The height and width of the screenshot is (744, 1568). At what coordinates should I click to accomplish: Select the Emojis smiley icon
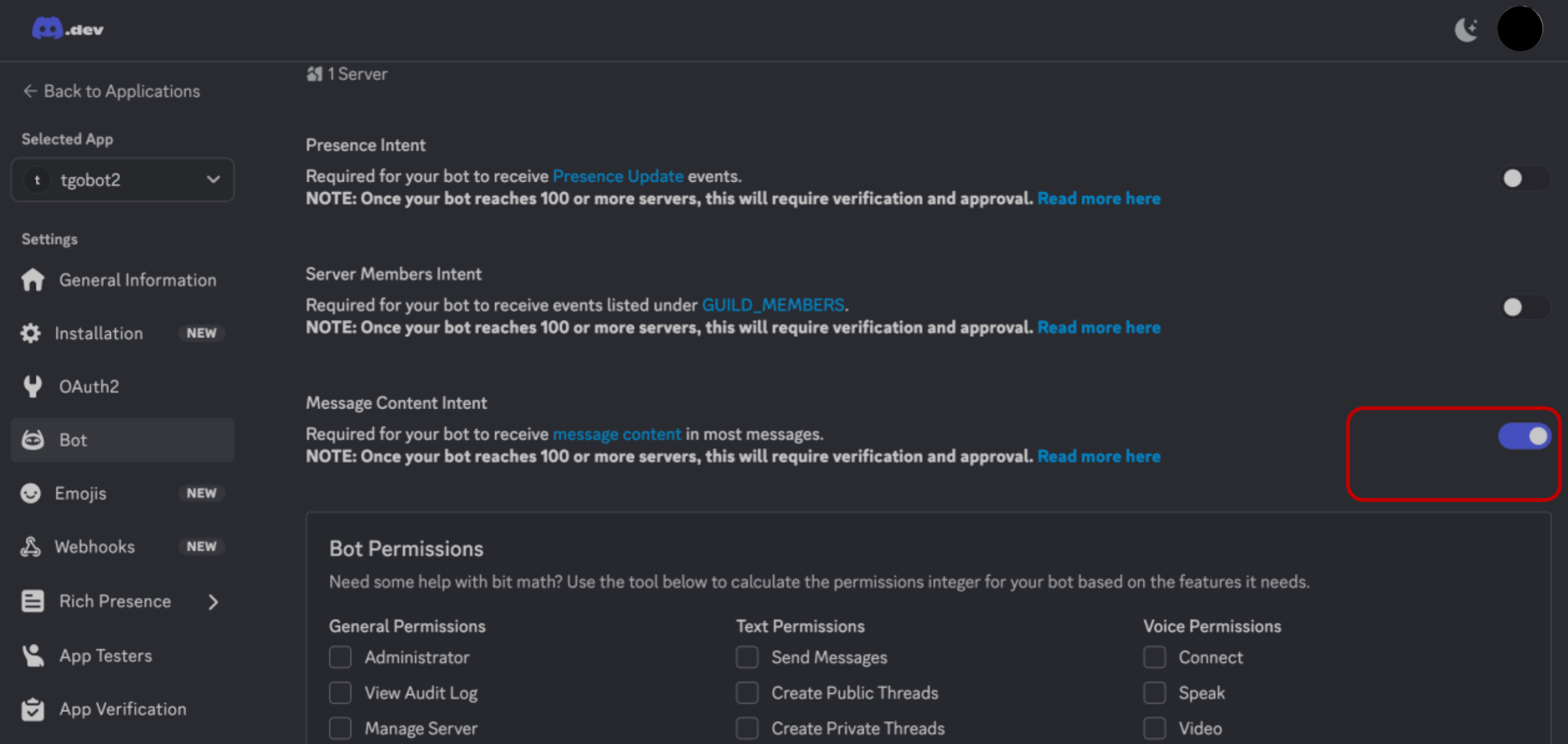point(30,492)
